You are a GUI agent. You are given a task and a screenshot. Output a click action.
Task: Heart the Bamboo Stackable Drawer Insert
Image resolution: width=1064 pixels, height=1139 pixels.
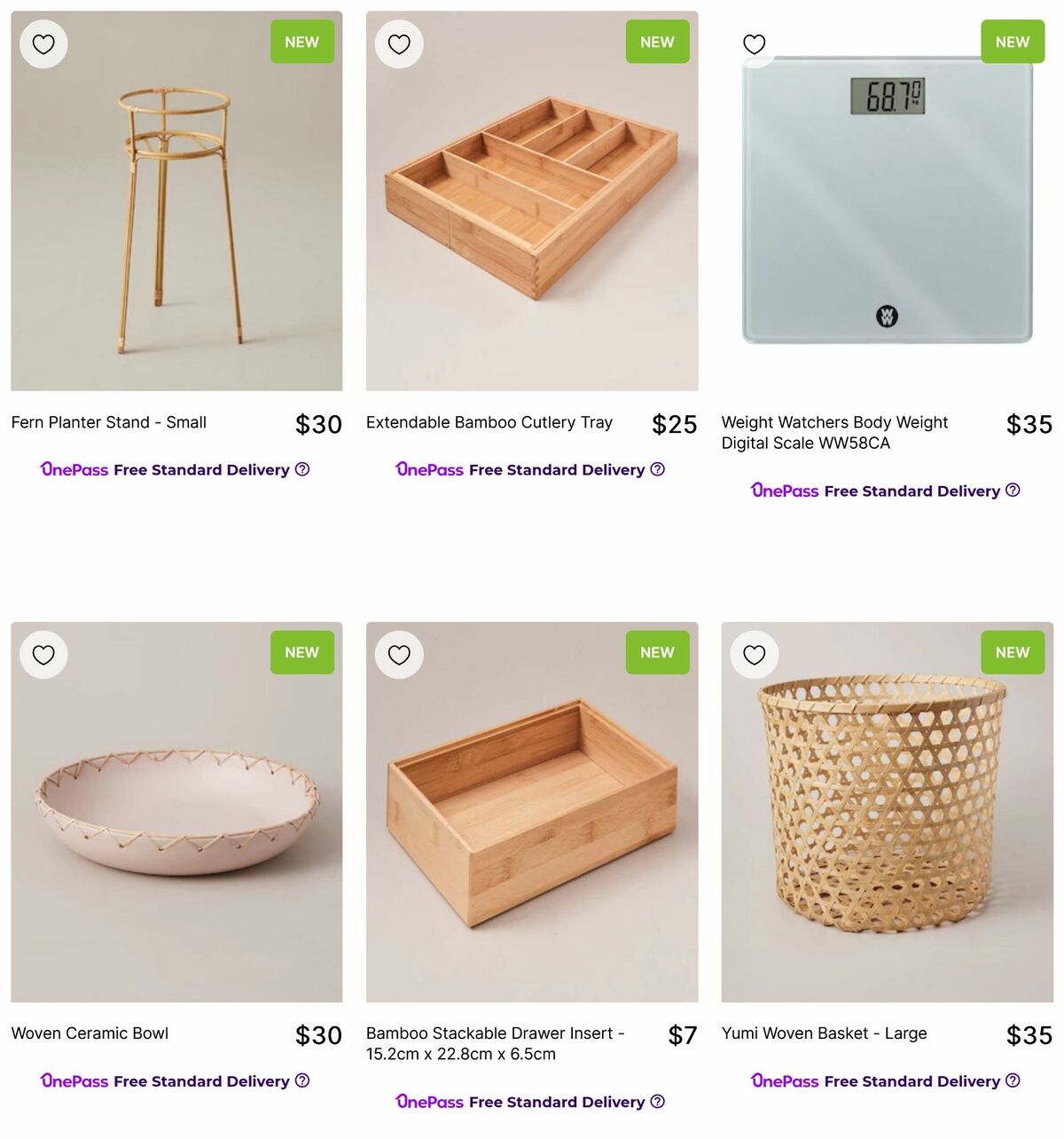point(399,655)
